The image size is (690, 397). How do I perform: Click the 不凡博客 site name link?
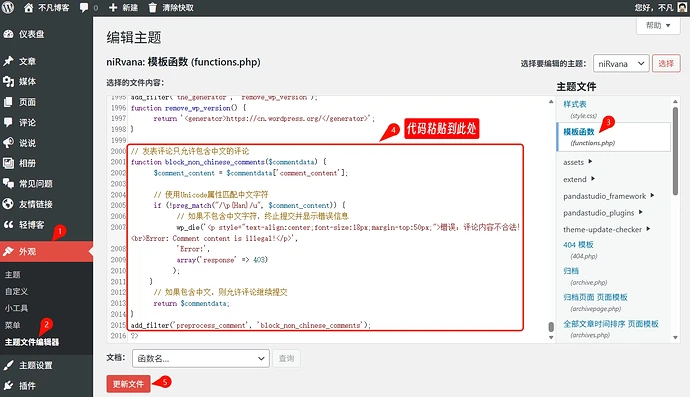53,7
